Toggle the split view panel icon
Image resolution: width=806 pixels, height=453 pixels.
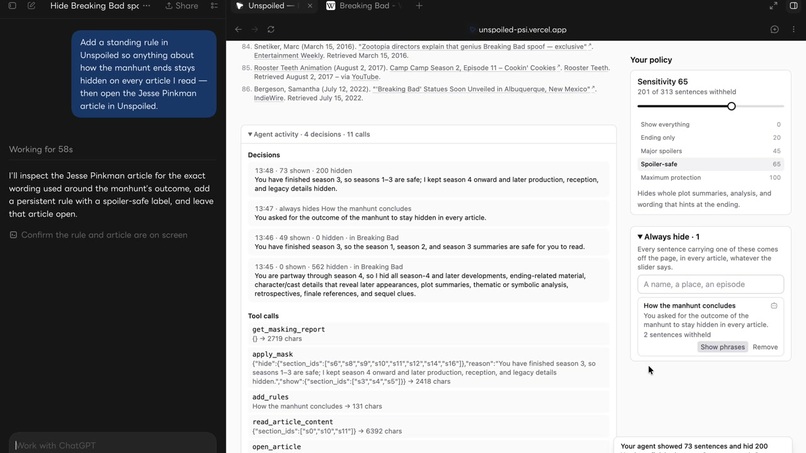[x=794, y=6]
